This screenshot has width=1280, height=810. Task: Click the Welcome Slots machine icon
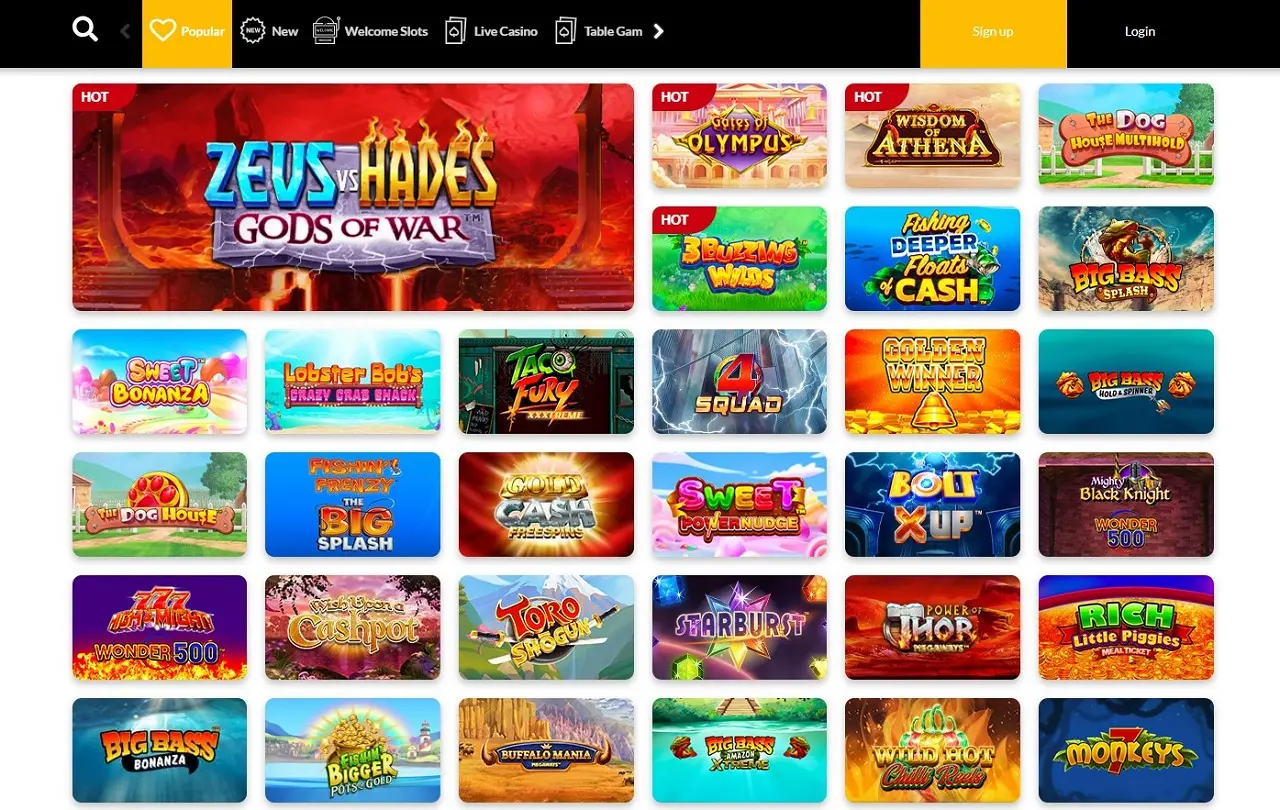point(325,31)
